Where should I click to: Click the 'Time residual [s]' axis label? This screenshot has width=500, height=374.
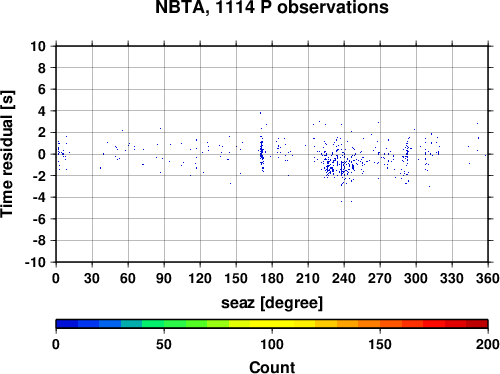[7, 154]
